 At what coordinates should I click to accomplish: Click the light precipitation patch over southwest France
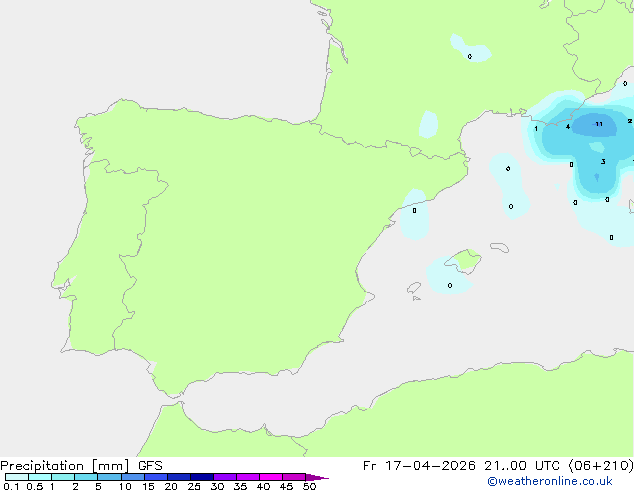click(x=428, y=124)
